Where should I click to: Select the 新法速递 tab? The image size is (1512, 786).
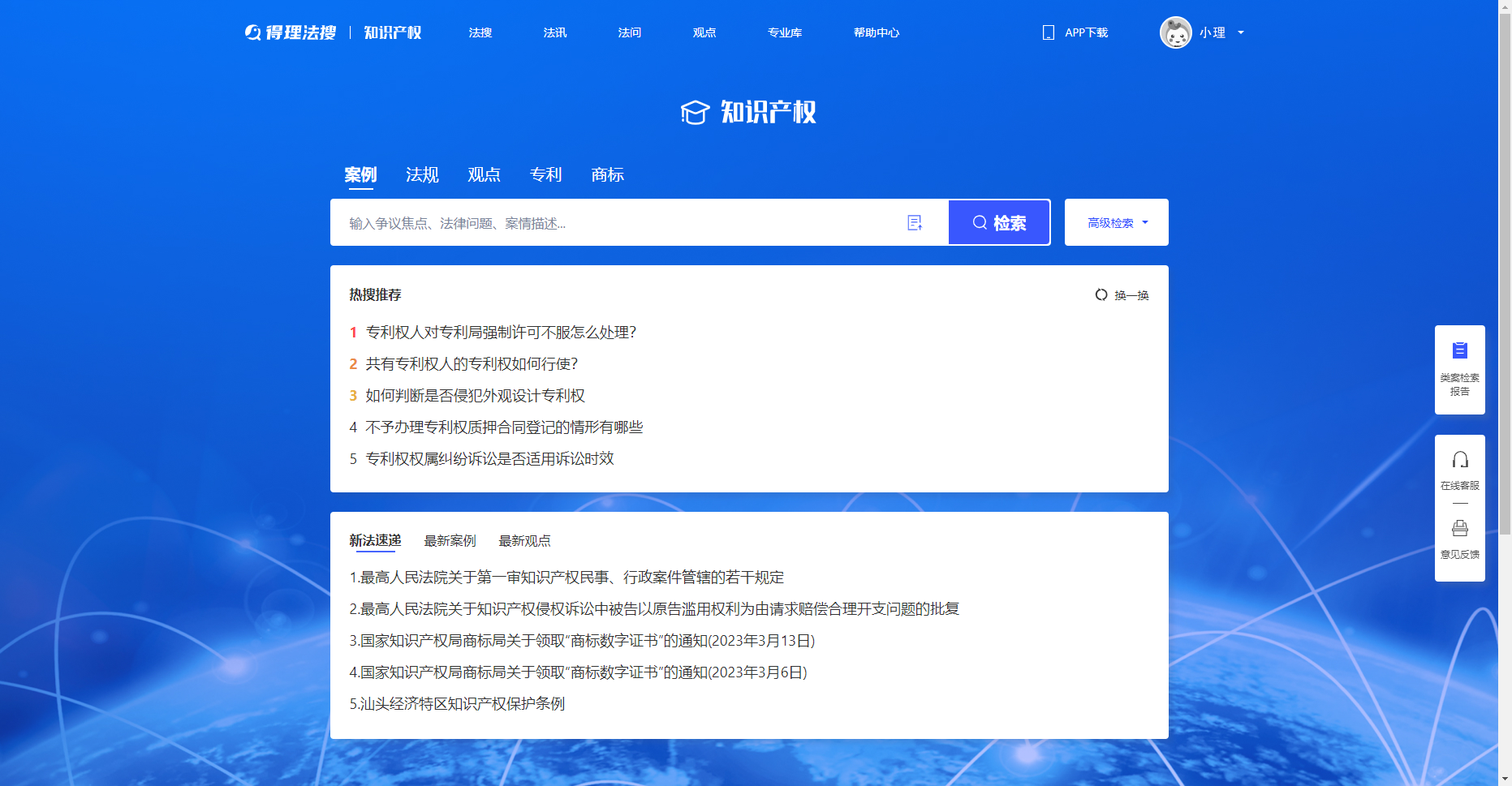375,540
